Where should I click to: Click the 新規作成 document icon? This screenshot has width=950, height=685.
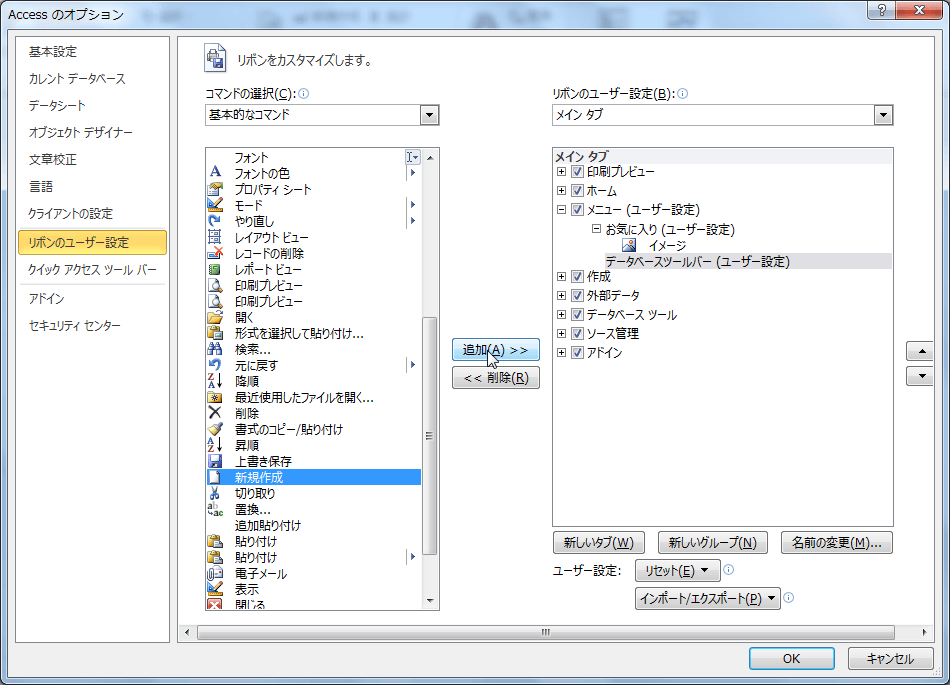pyautogui.click(x=215, y=477)
